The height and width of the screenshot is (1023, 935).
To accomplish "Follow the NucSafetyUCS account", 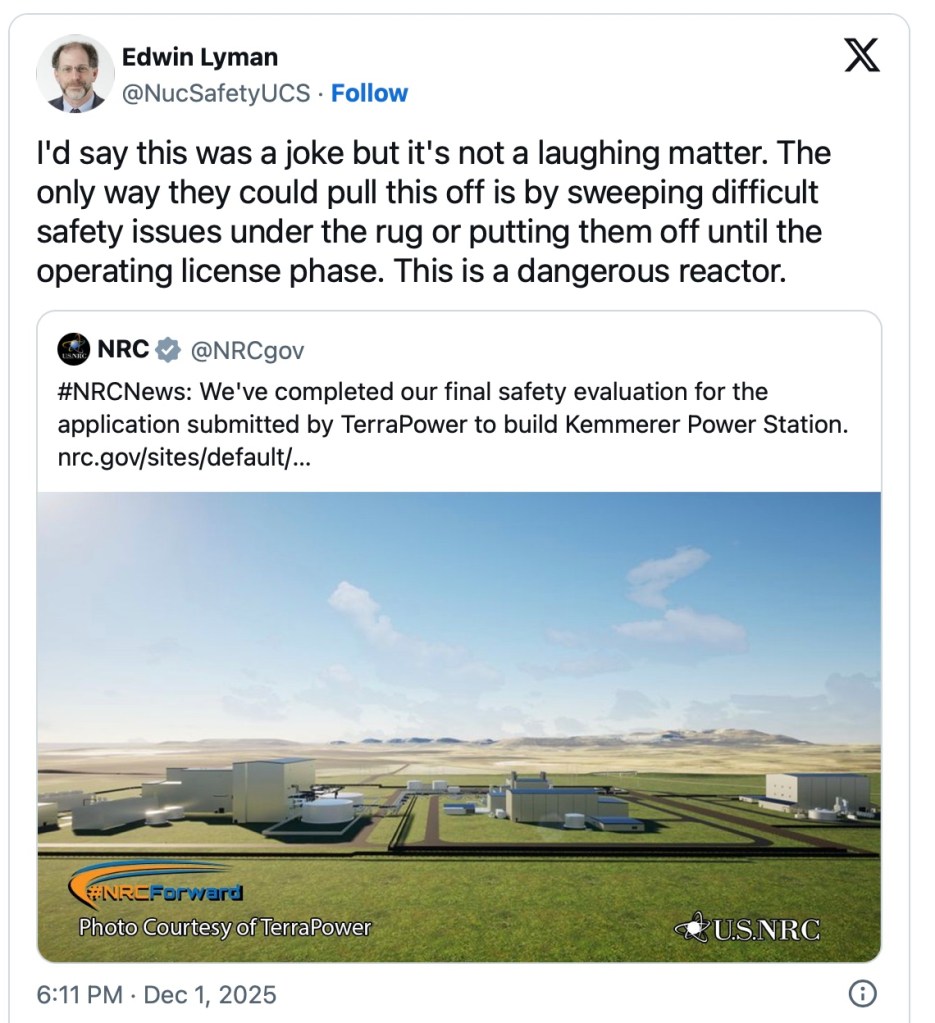I will [369, 93].
